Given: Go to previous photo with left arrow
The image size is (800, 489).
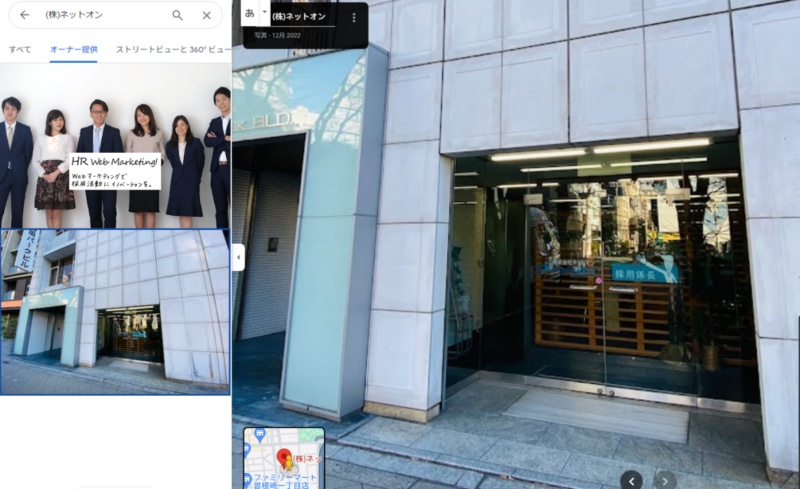Looking at the screenshot, I should click(631, 481).
